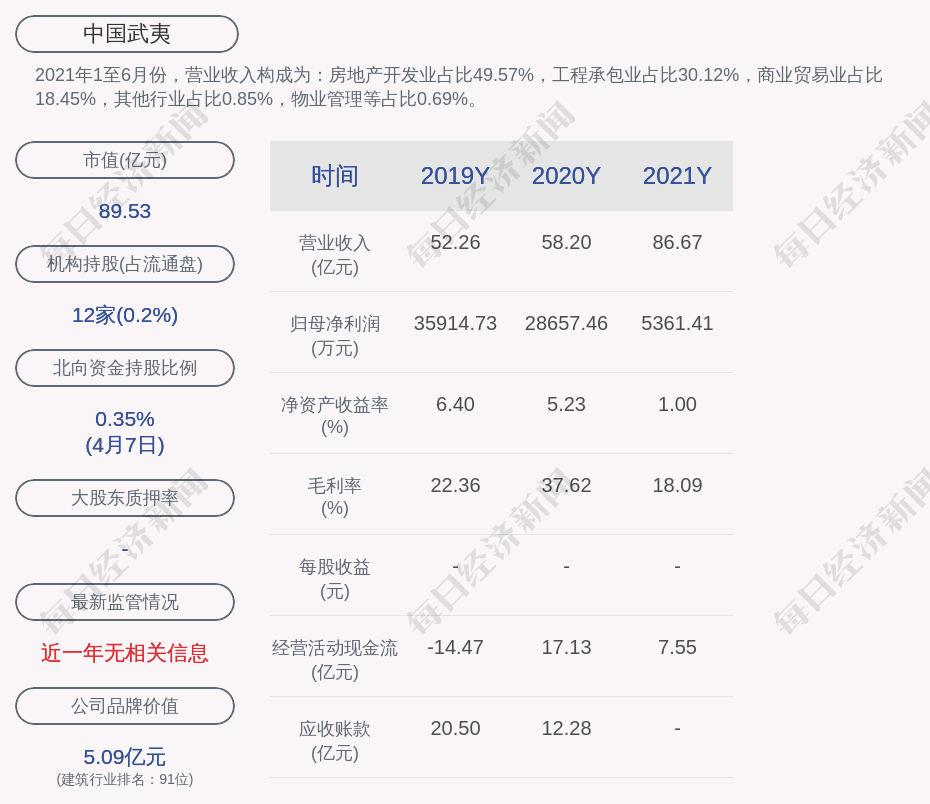Click the 归母净利润 (万元) row label
Image resolution: width=930 pixels, height=804 pixels.
coord(335,336)
